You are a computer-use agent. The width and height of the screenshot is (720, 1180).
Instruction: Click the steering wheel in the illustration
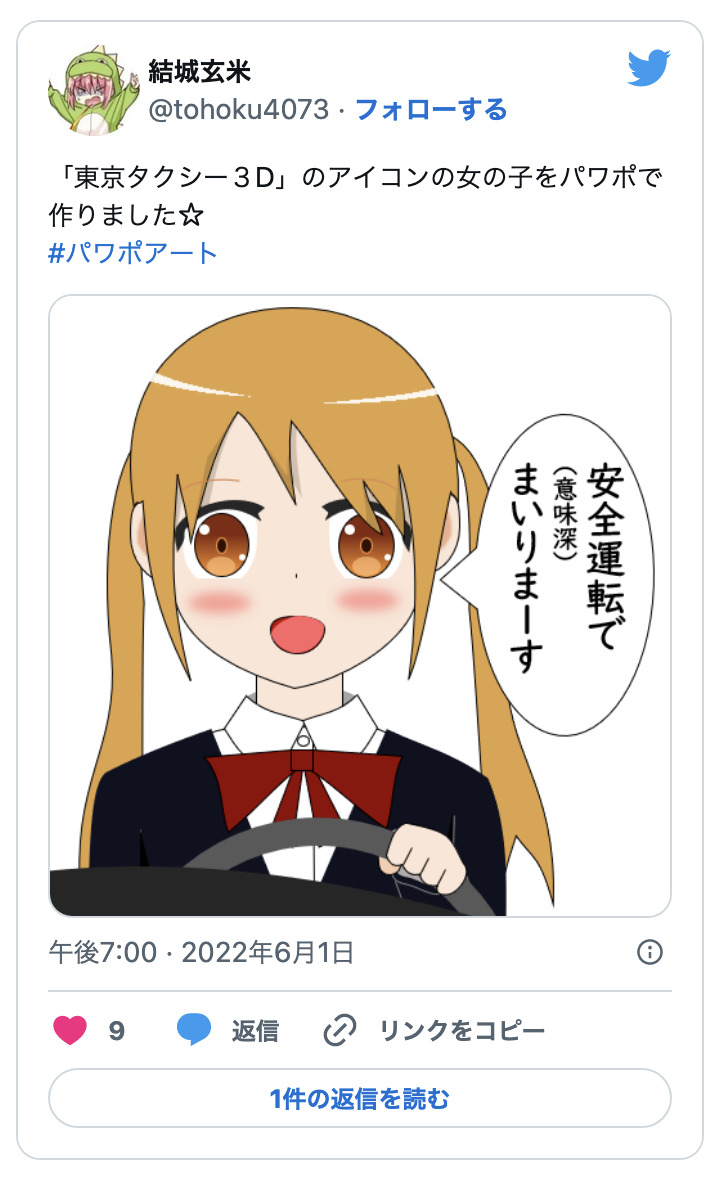point(339,858)
